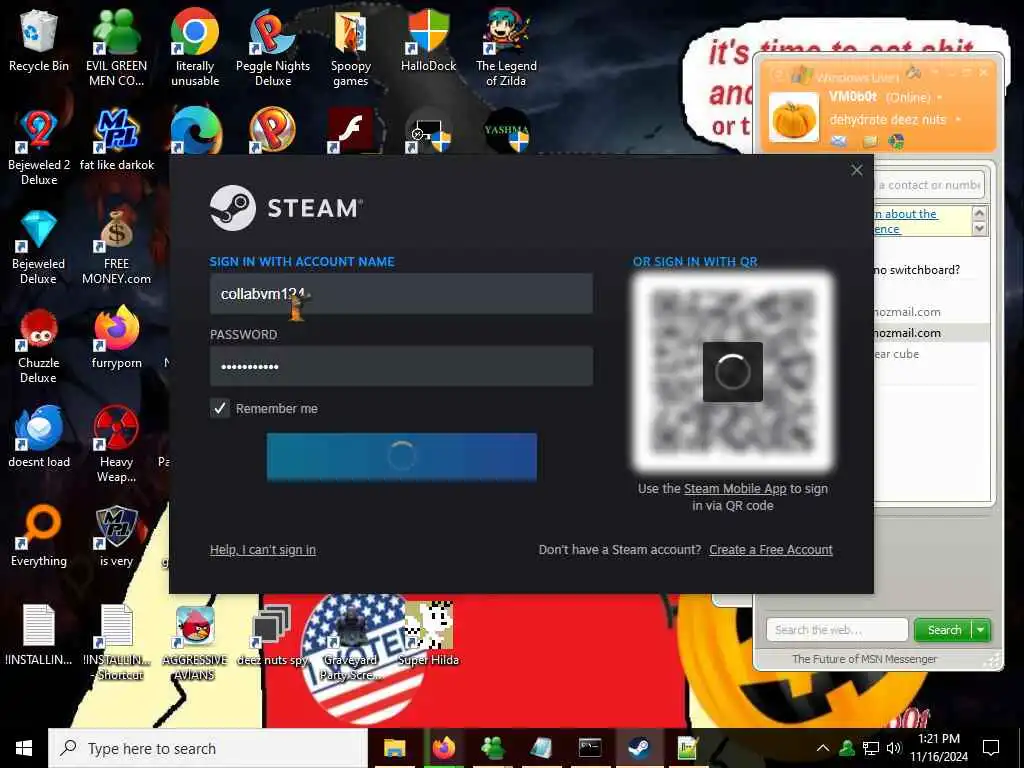
Task: Click the folder icon in Messenger header
Action: (870, 140)
